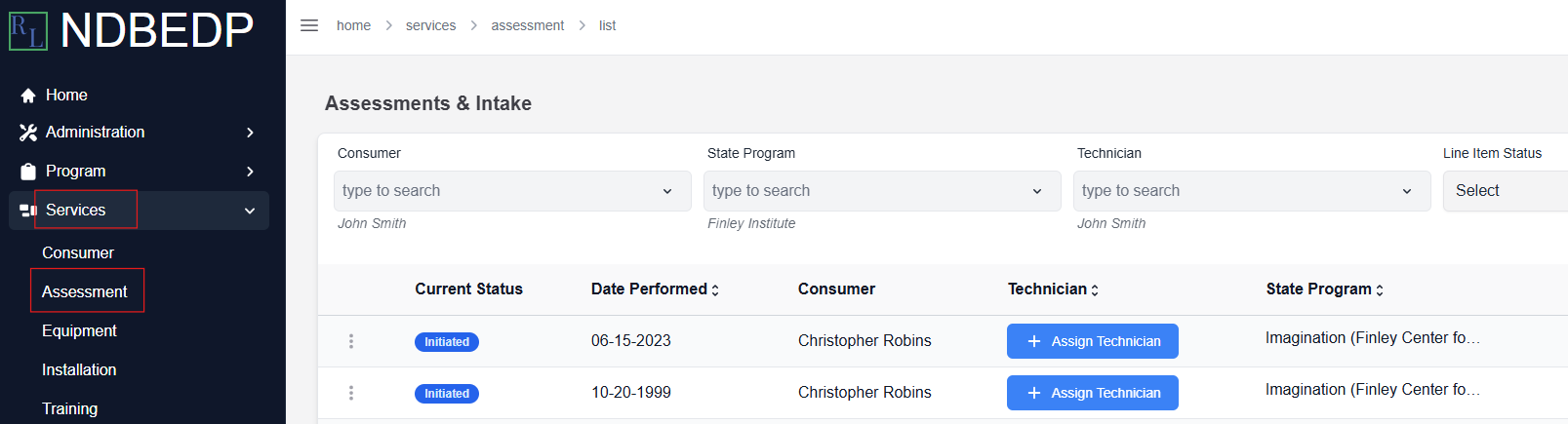The height and width of the screenshot is (424, 1568).
Task: Go to Installation under Services
Action: [x=79, y=369]
